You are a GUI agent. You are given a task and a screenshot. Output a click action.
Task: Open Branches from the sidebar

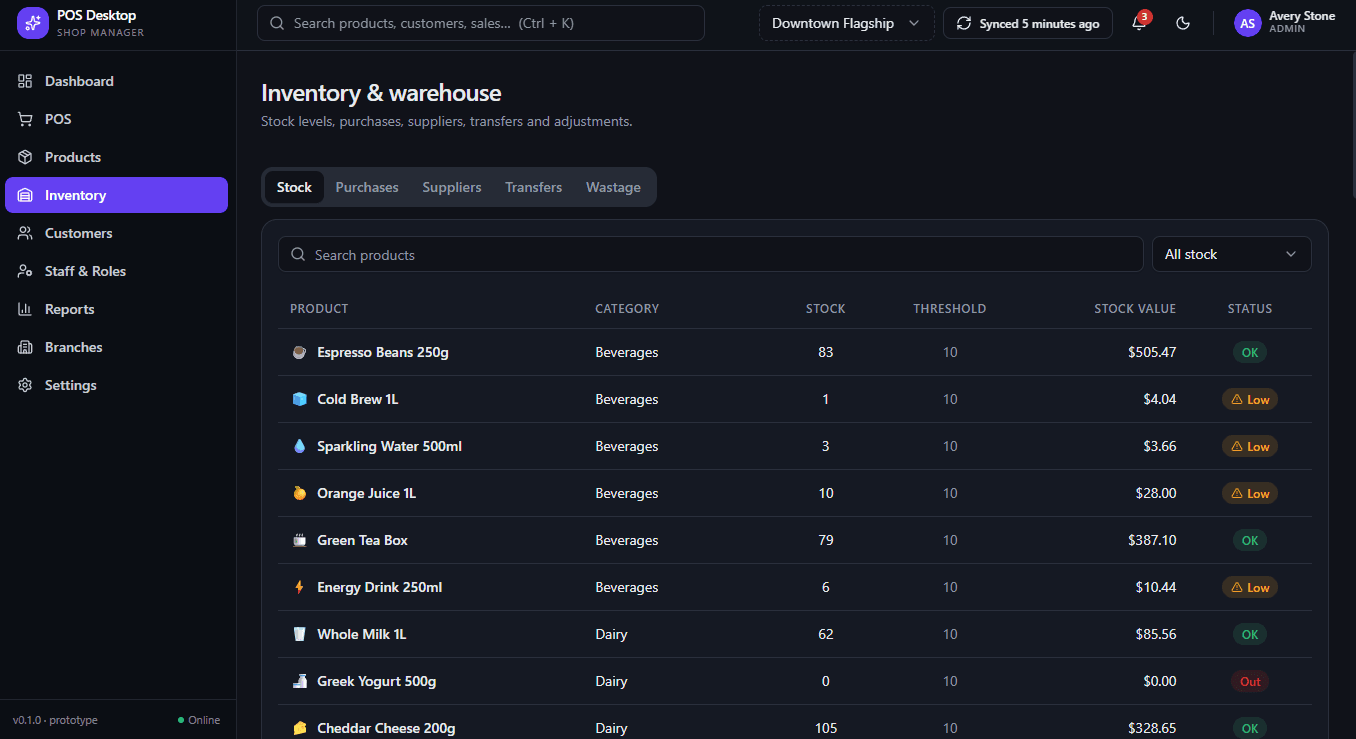(116, 347)
